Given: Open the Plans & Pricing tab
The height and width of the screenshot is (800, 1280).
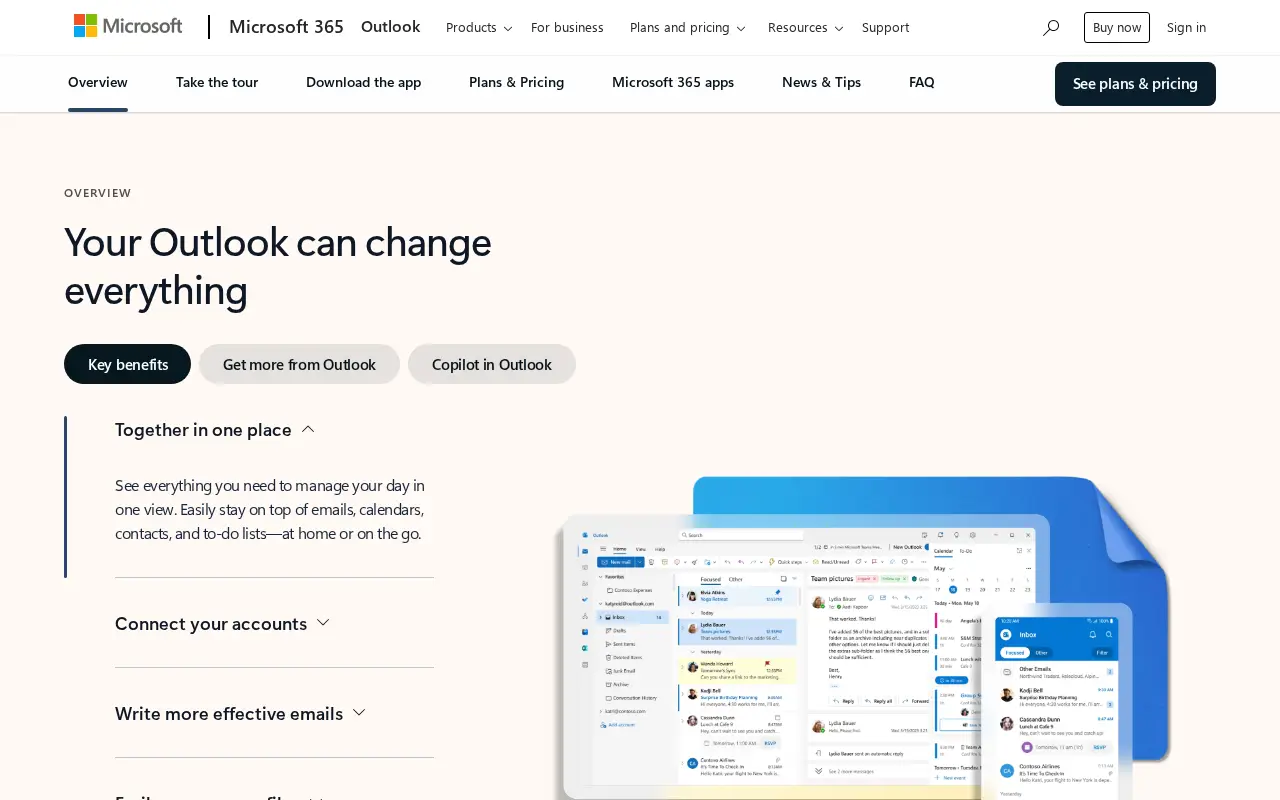Looking at the screenshot, I should point(517,83).
